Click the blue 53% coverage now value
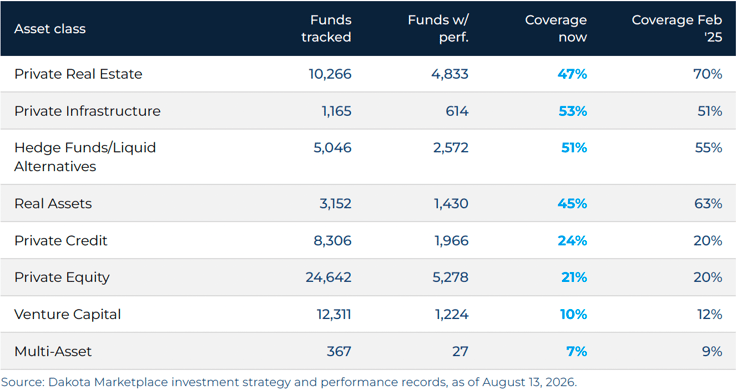 [572, 111]
